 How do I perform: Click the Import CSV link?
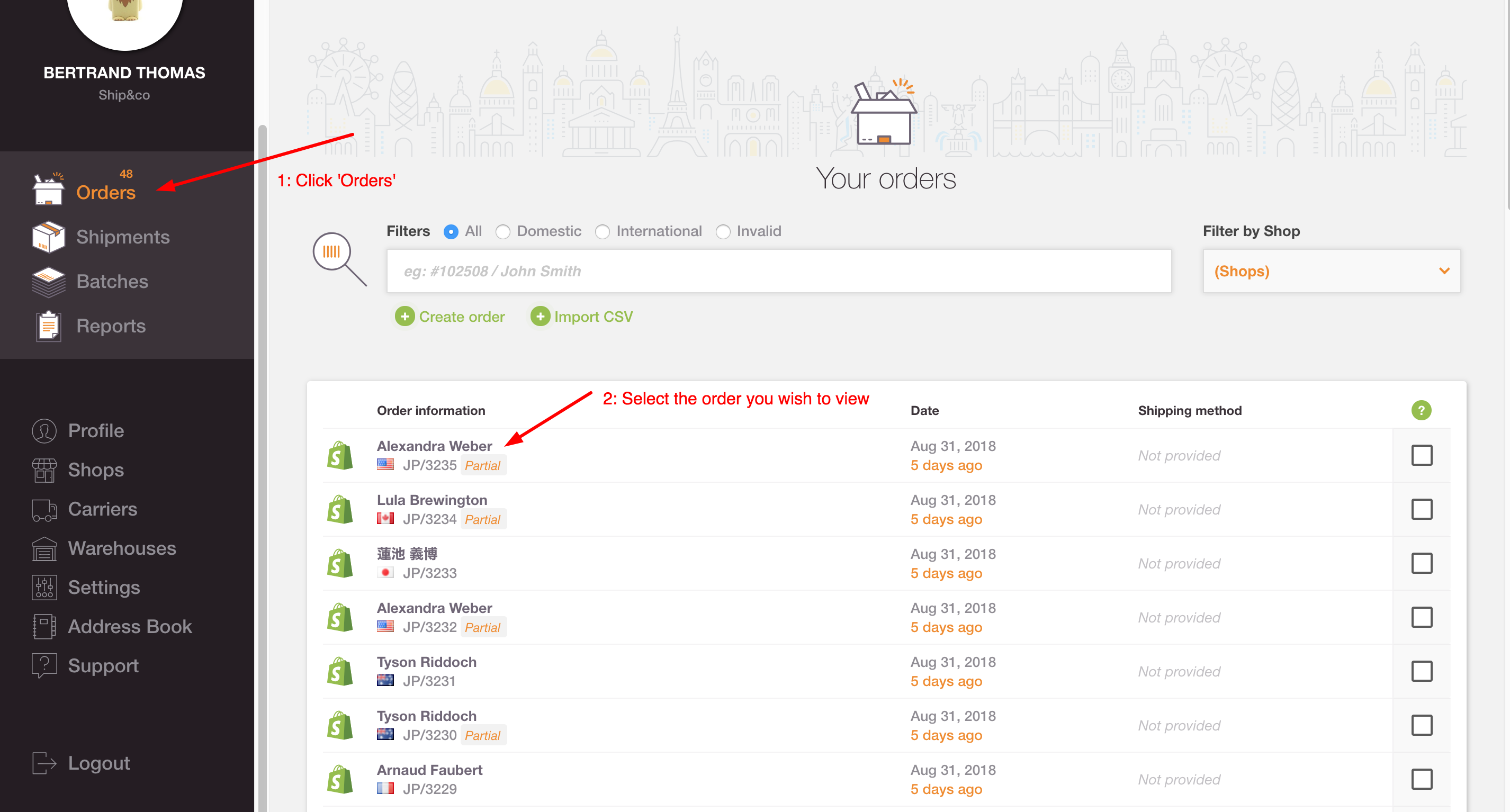593,317
